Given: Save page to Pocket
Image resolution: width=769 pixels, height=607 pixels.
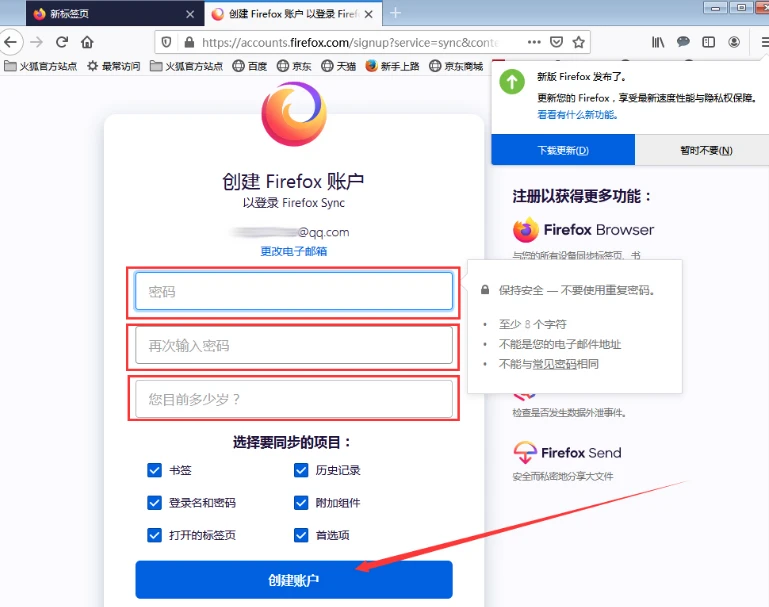Looking at the screenshot, I should pos(556,42).
